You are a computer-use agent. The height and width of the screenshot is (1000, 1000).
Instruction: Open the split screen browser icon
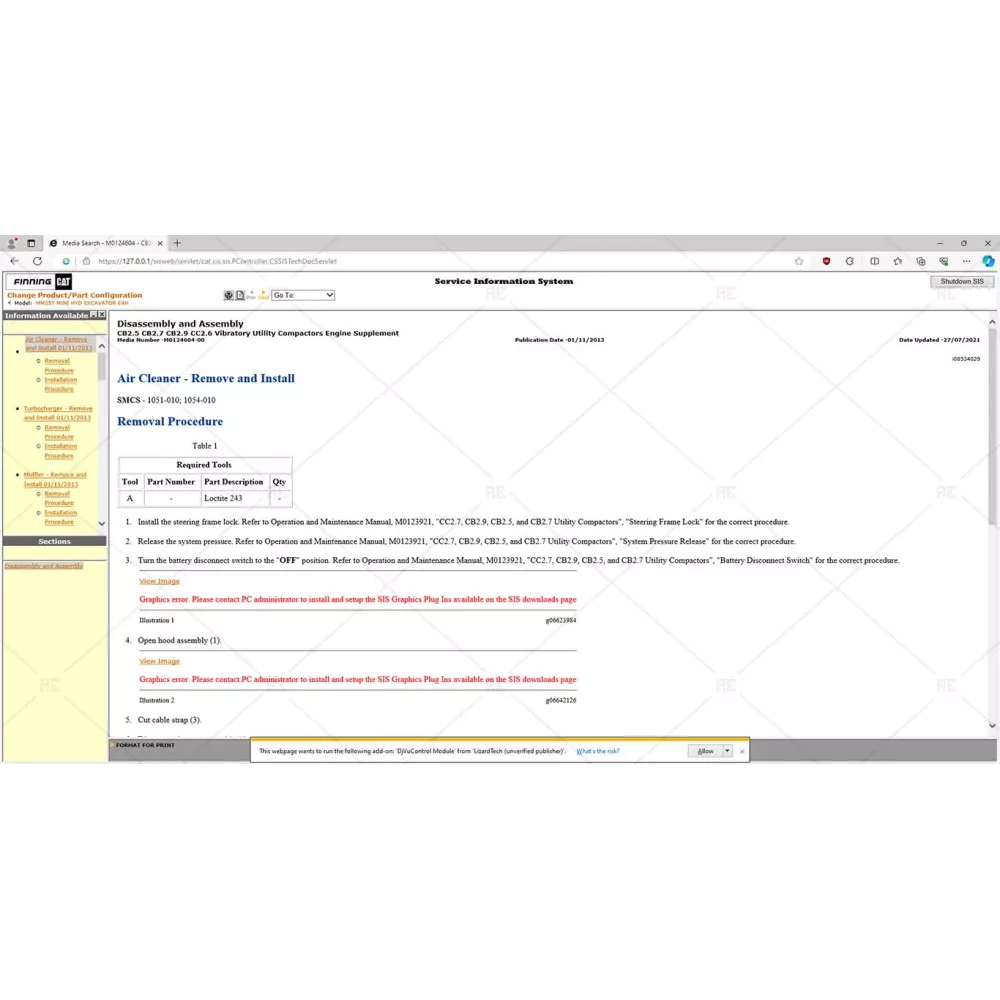874,261
